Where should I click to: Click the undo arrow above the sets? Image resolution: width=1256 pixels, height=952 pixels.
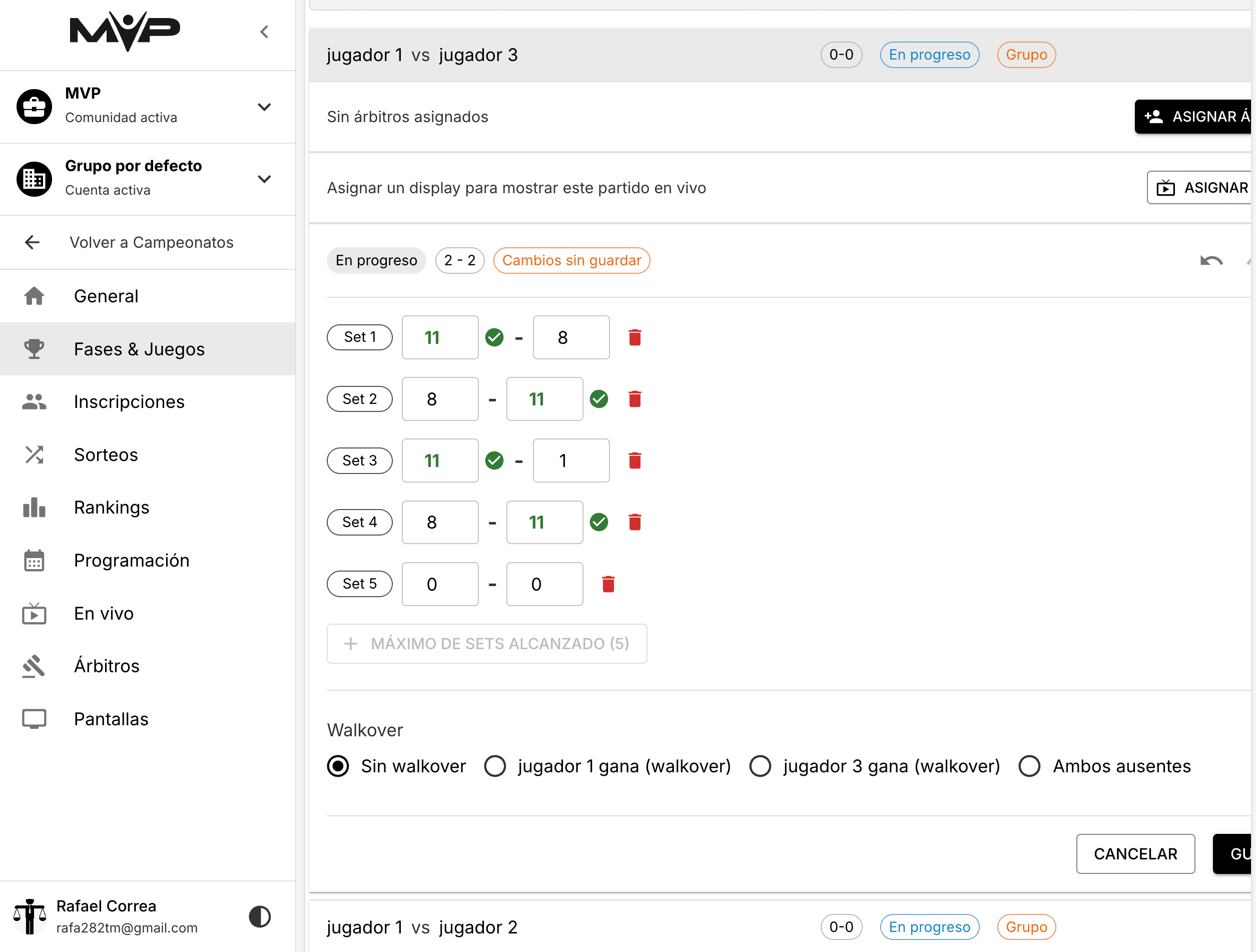[1211, 260]
